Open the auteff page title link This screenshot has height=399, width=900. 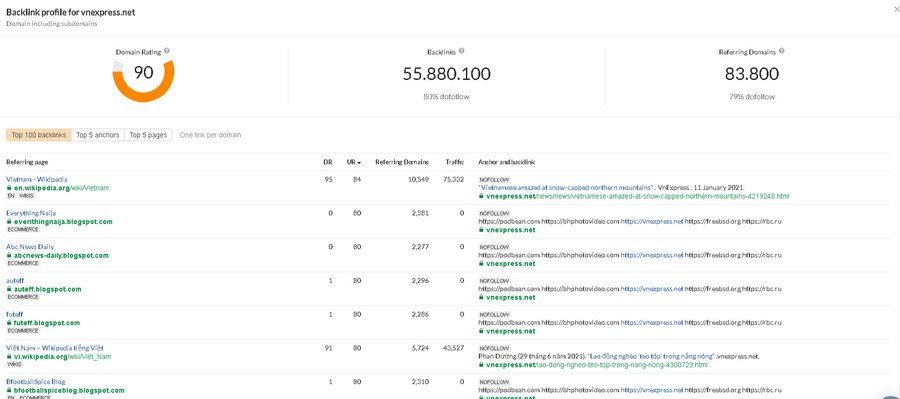[x=15, y=281]
